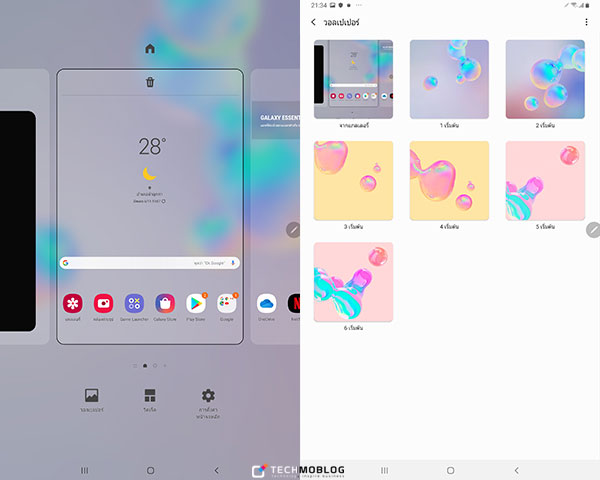The width and height of the screenshot is (600, 480).
Task: Launch the red Camera app
Action: tap(103, 304)
